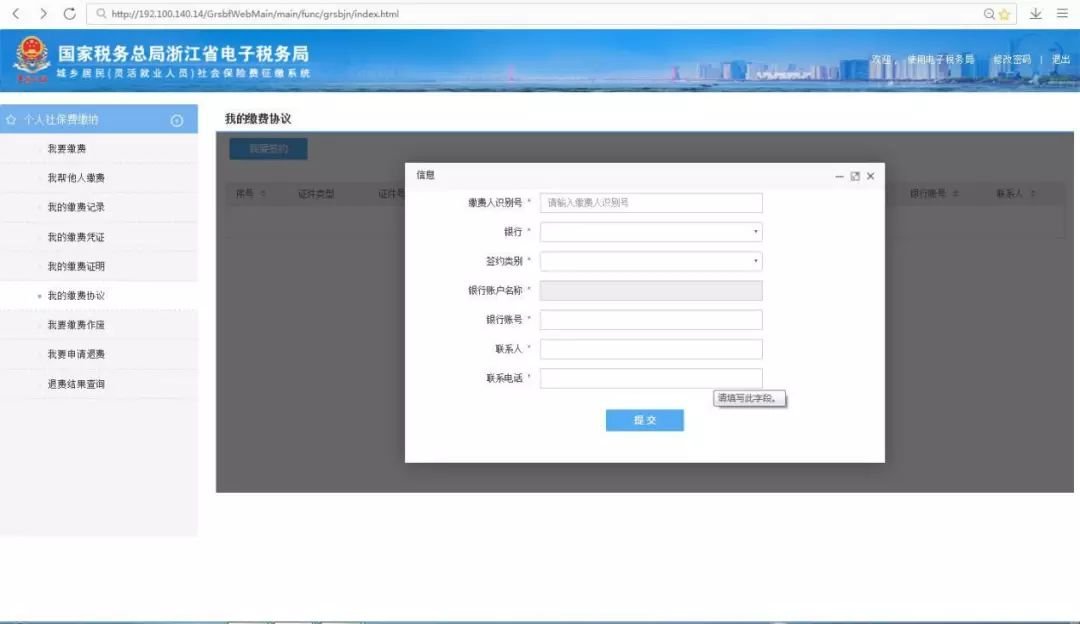Image resolution: width=1080 pixels, height=624 pixels.
Task: Bookmark page with the star icon
Action: tap(1004, 14)
